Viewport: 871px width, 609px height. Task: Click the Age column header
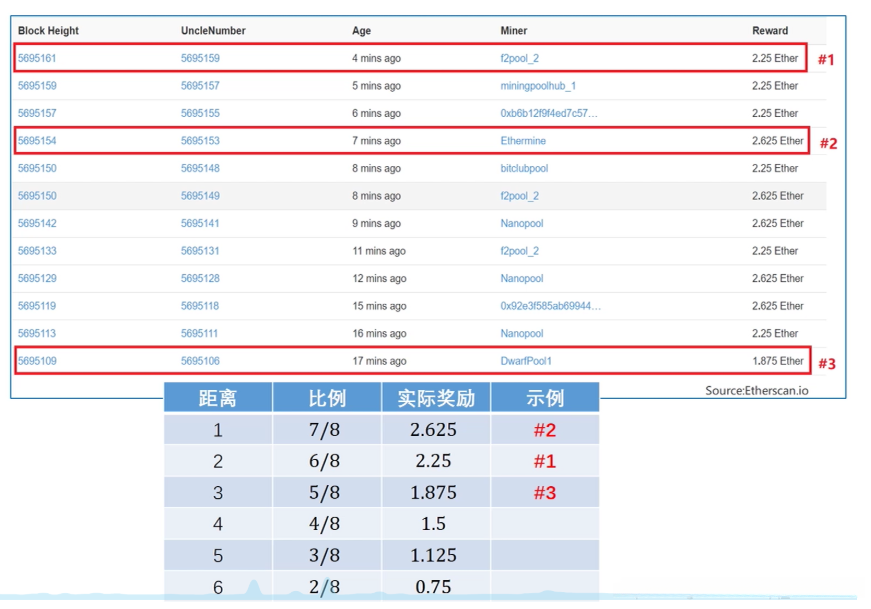tap(361, 31)
